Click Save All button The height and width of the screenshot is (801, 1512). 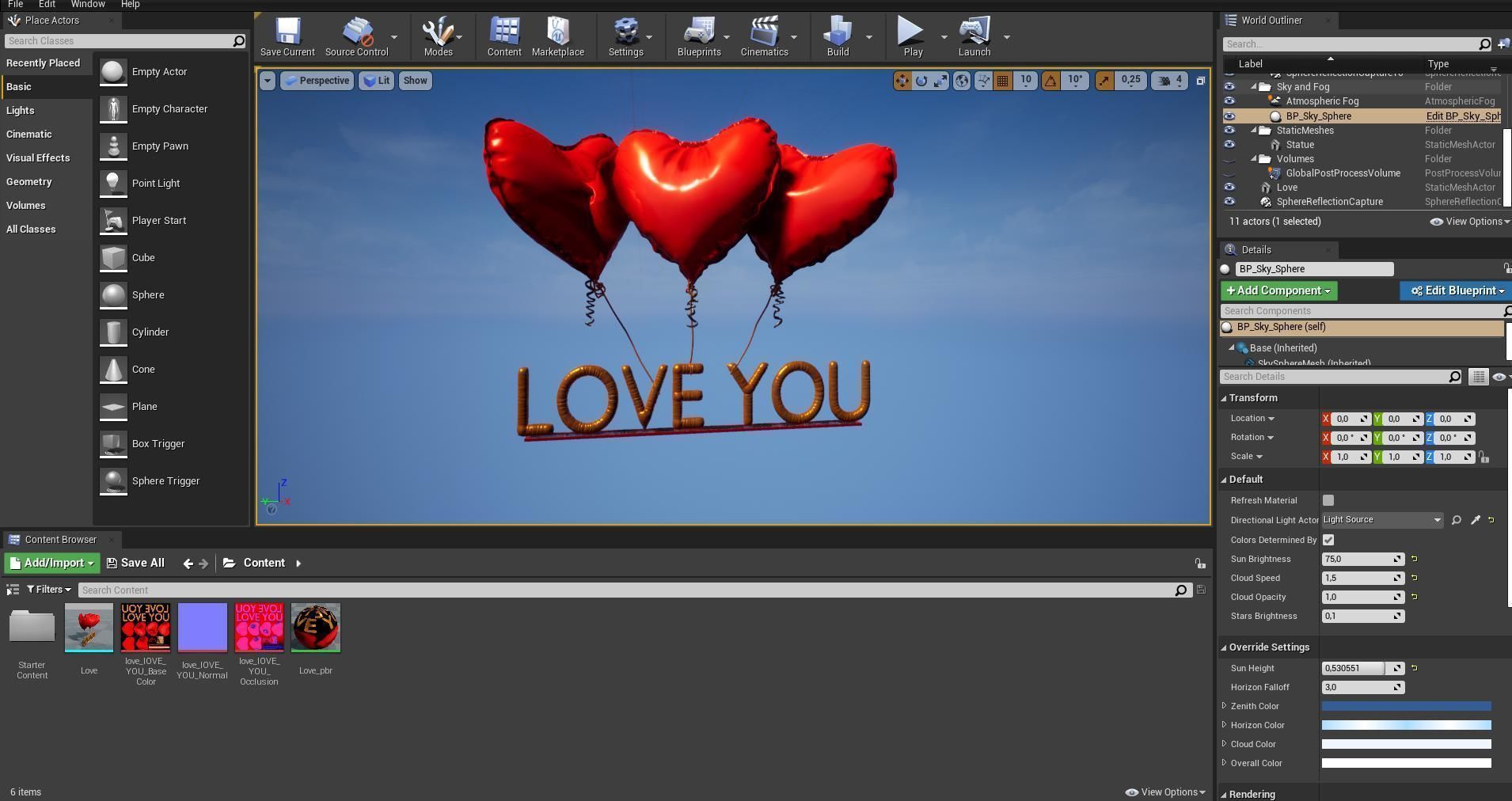click(135, 564)
